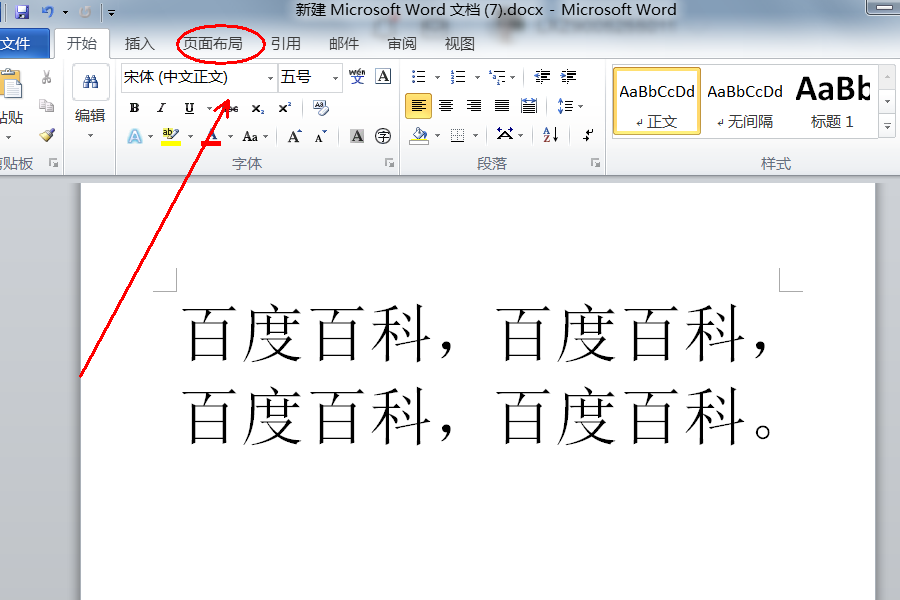Open Customize Quick Access Toolbar dropdown
This screenshot has height=600, width=900.
111,12
